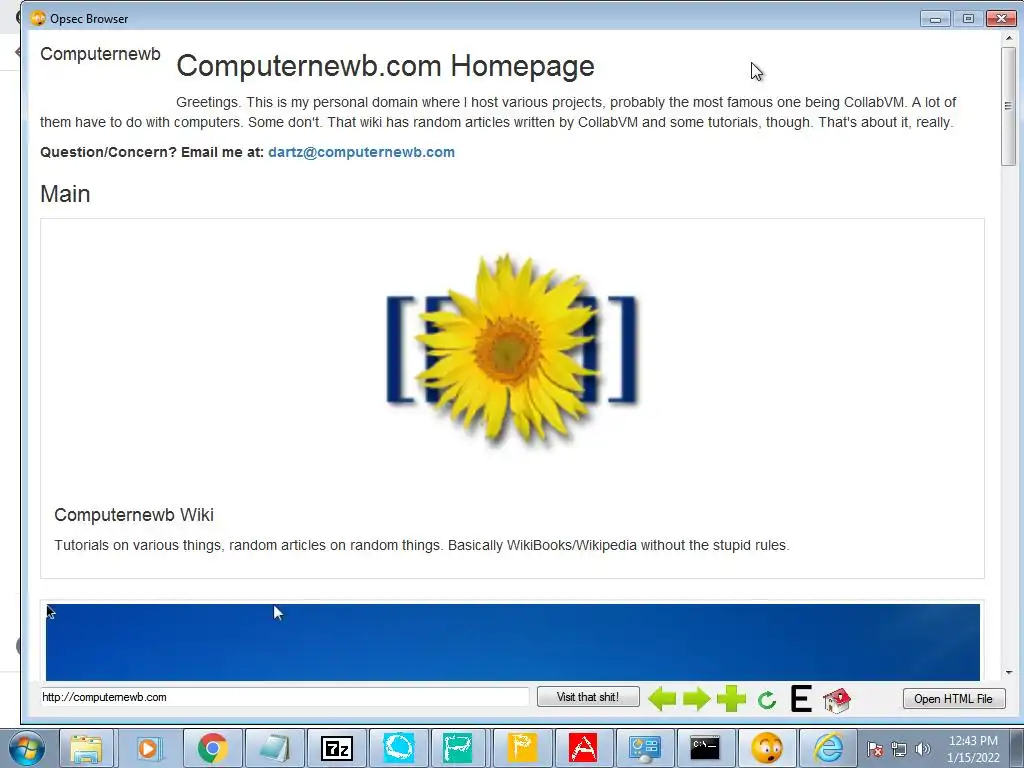Open the Control Panel taskbar icon
The height and width of the screenshot is (768, 1024).
pyautogui.click(x=645, y=748)
